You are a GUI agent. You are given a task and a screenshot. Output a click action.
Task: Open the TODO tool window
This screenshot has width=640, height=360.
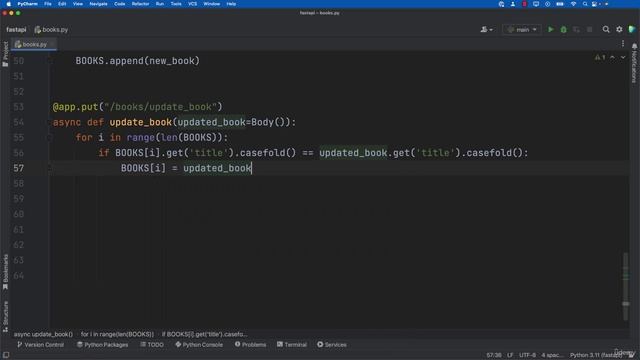click(x=152, y=344)
